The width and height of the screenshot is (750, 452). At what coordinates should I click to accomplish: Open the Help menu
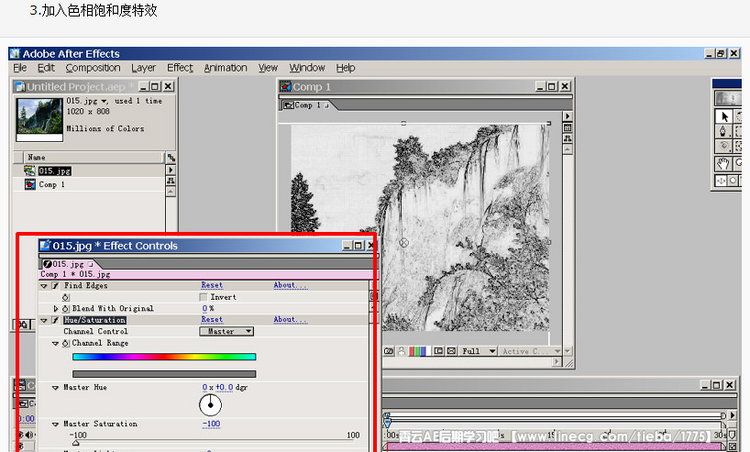(x=345, y=68)
